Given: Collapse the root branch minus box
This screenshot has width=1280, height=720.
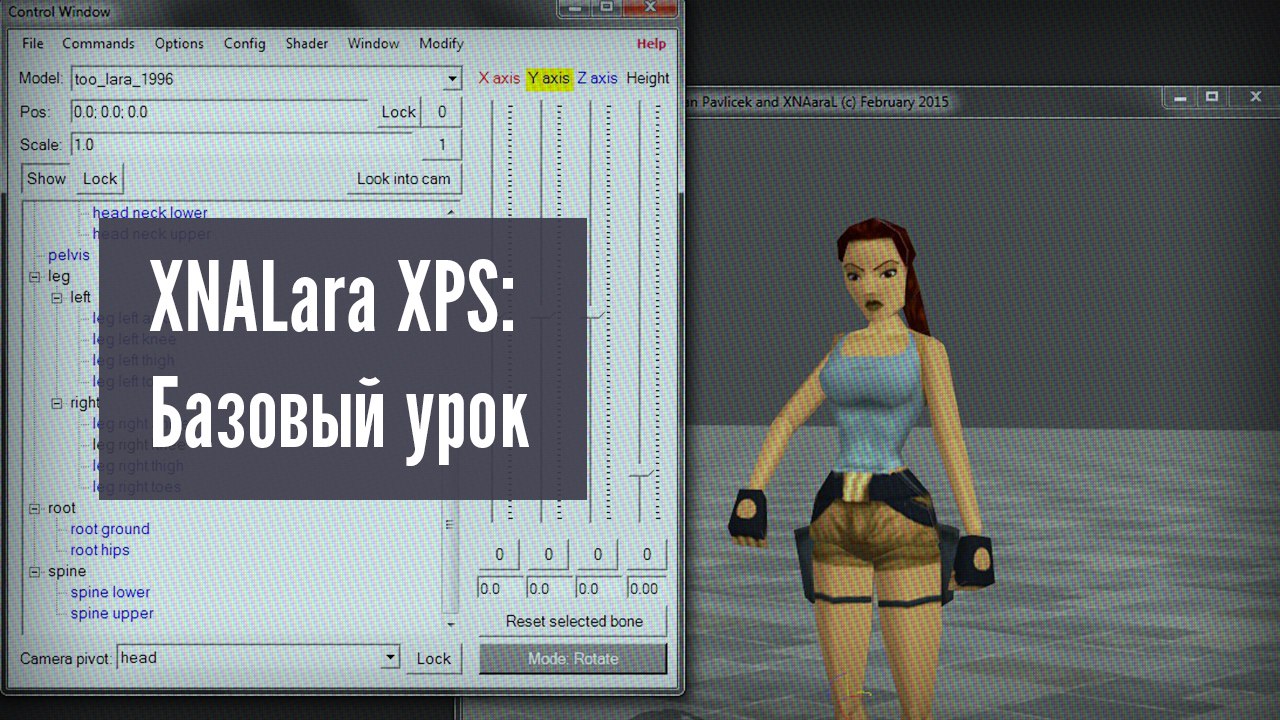Looking at the screenshot, I should 35,508.
